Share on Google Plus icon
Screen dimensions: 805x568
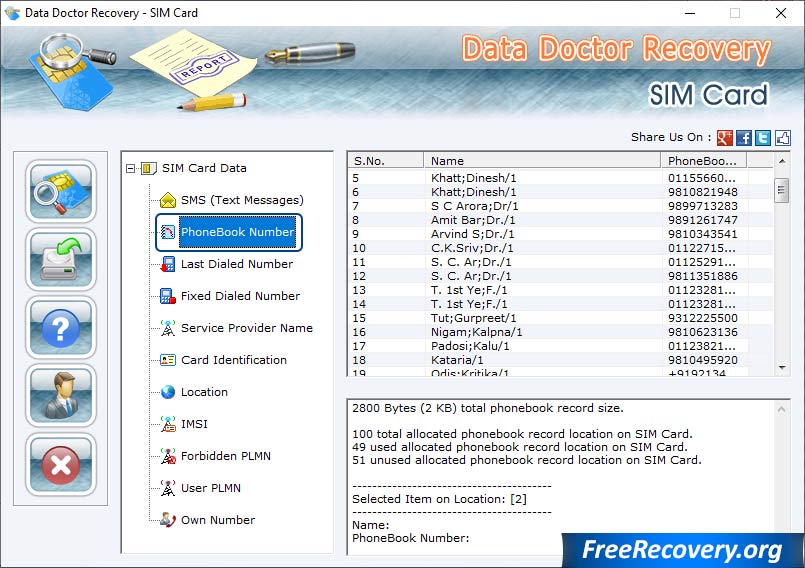(x=724, y=138)
